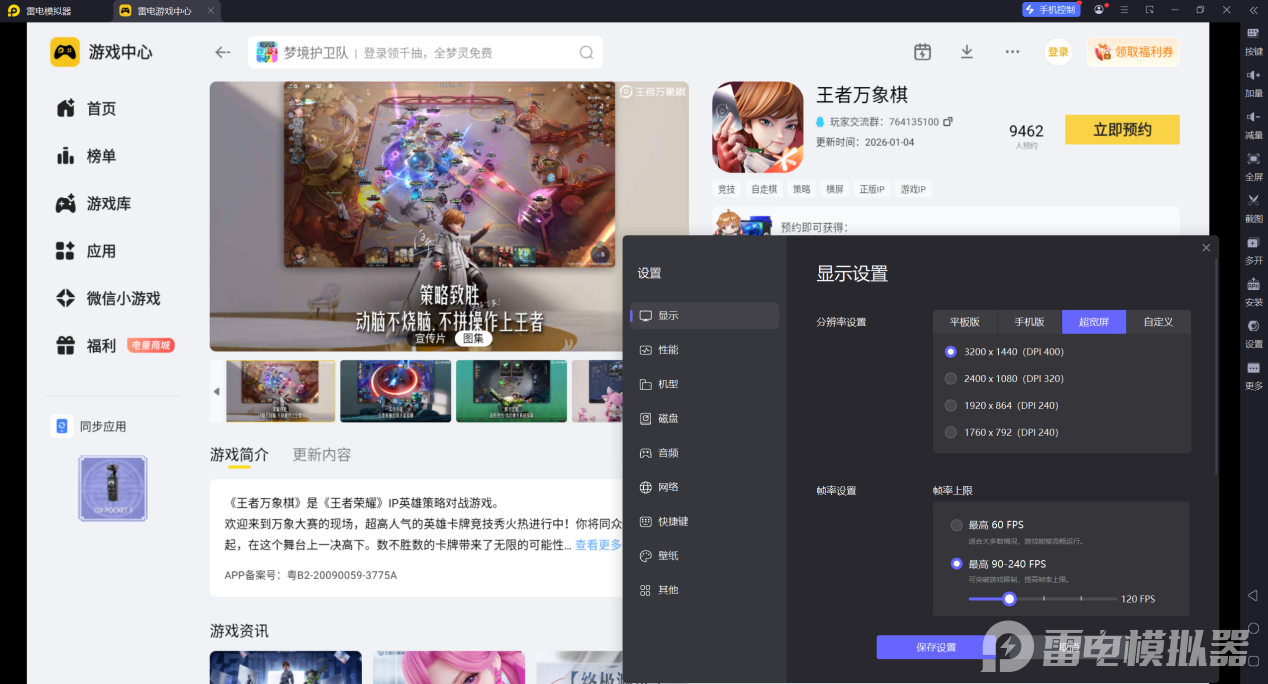This screenshot has width=1268, height=684.
Task: Click the settings dialog vertical scrollbar
Action: click(x=1216, y=368)
